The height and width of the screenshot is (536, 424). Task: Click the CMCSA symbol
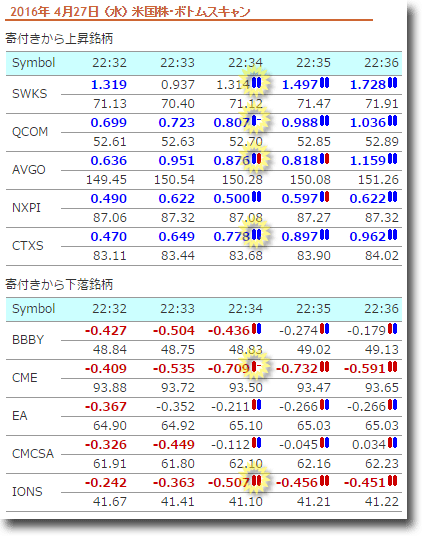pyautogui.click(x=33, y=453)
